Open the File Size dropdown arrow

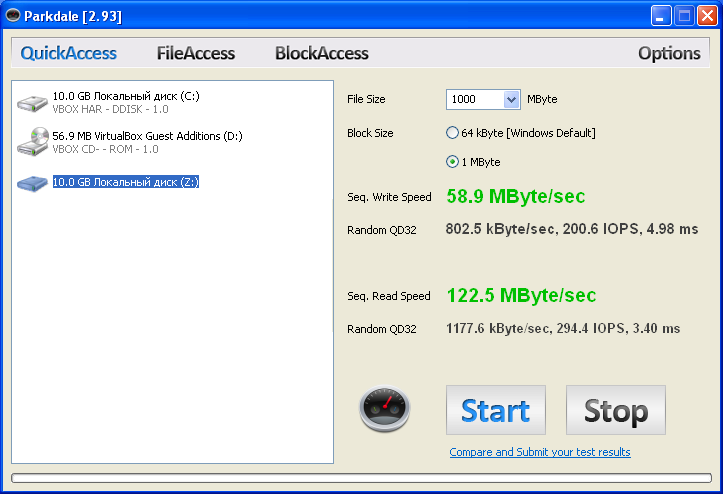pyautogui.click(x=511, y=99)
